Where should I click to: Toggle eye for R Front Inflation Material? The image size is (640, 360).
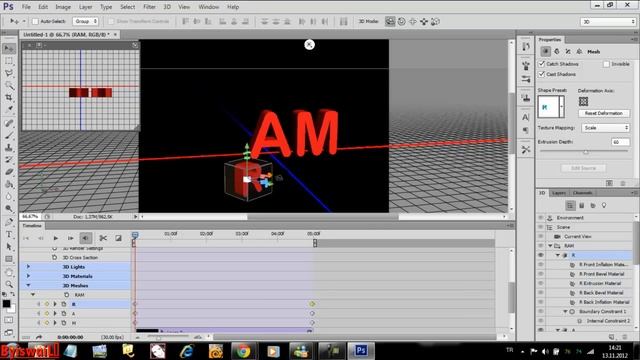(541, 264)
